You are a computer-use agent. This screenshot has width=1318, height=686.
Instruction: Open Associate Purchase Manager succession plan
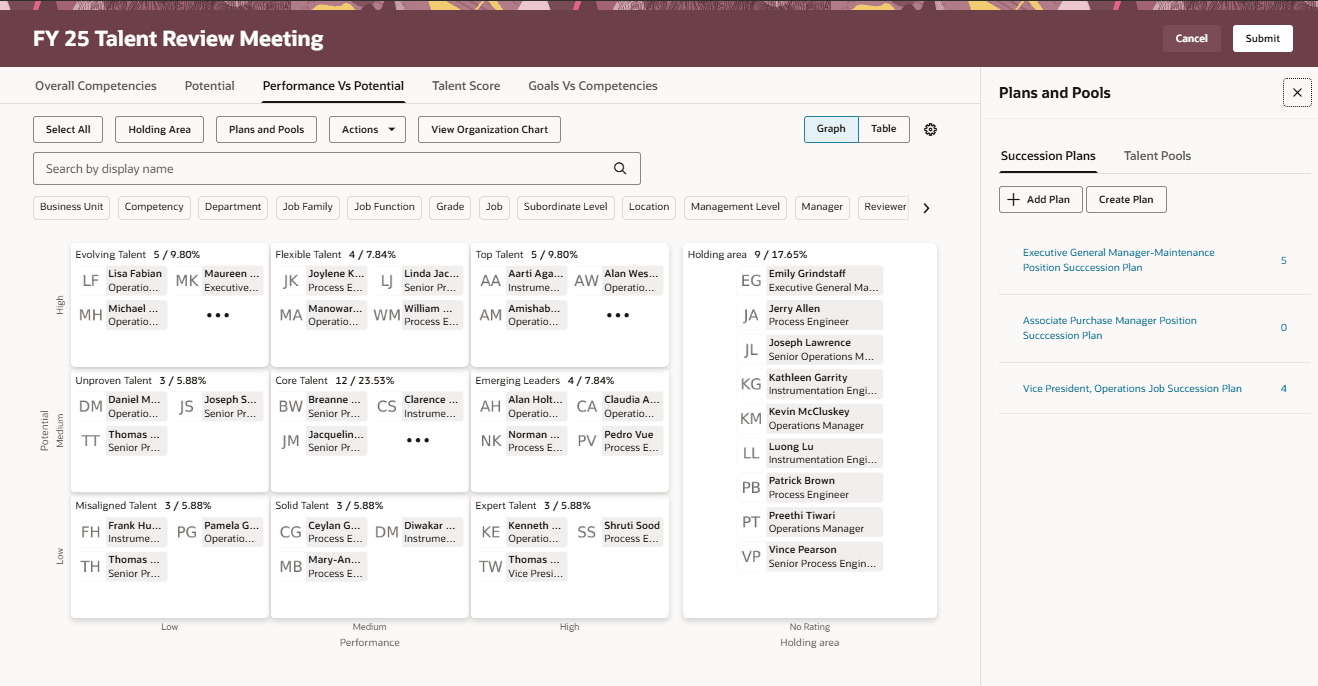(1109, 328)
